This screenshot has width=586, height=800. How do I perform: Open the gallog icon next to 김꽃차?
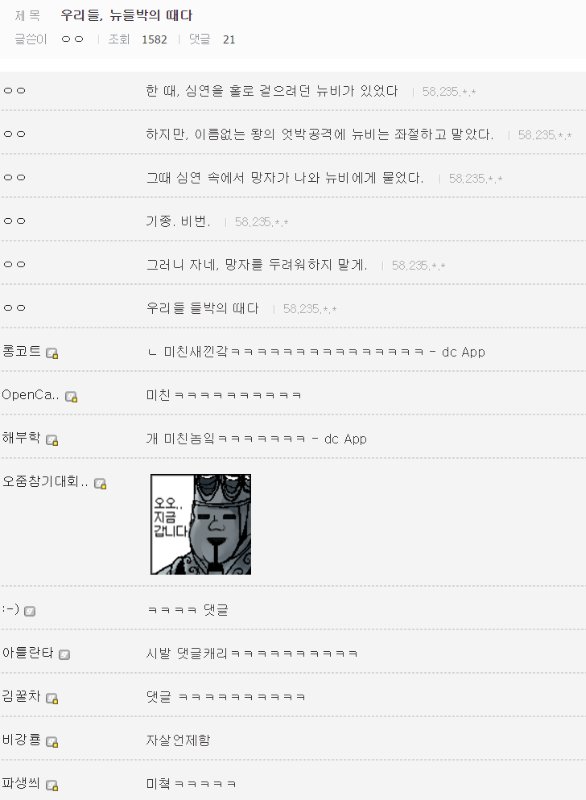pyautogui.click(x=52, y=698)
